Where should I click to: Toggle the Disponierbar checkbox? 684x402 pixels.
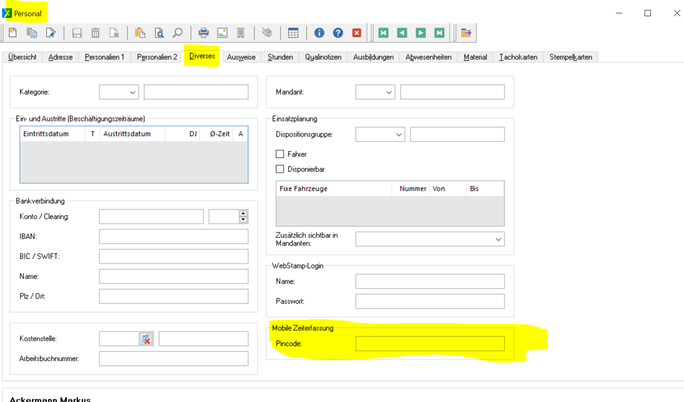280,169
